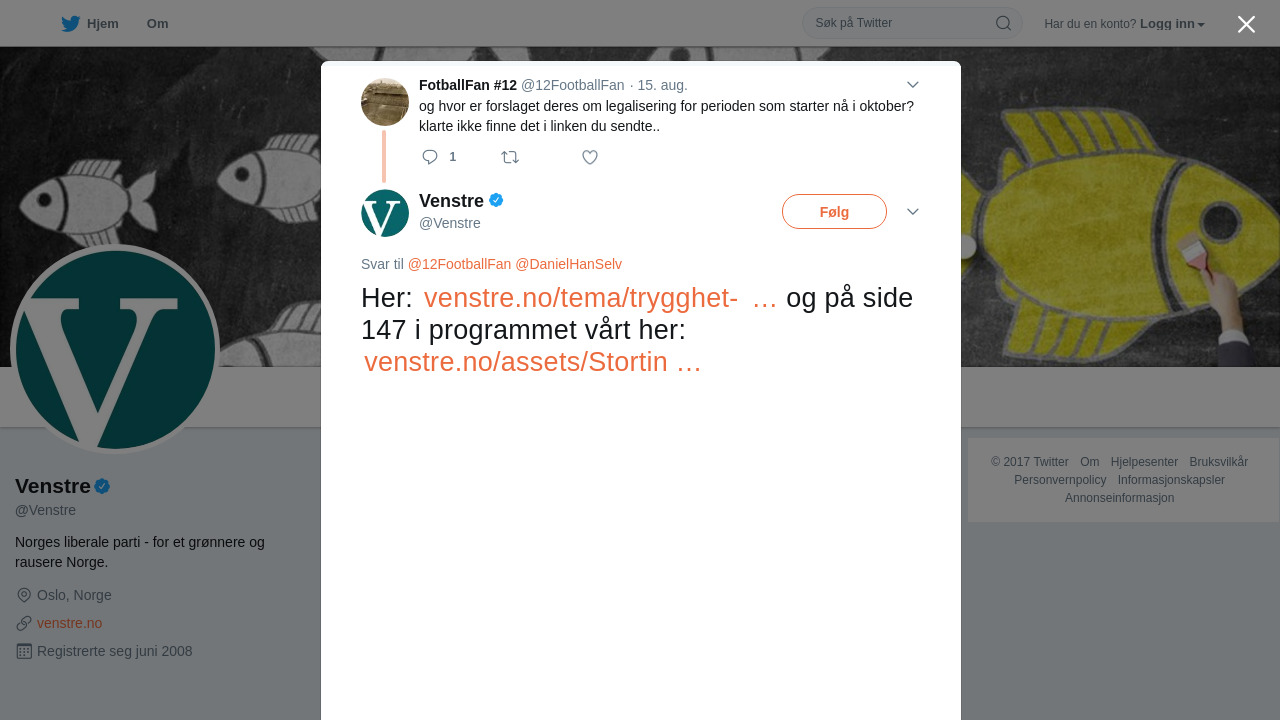Screen dimensions: 1280x720
Task: Retweet the FotballFan tweet
Action: [510, 157]
